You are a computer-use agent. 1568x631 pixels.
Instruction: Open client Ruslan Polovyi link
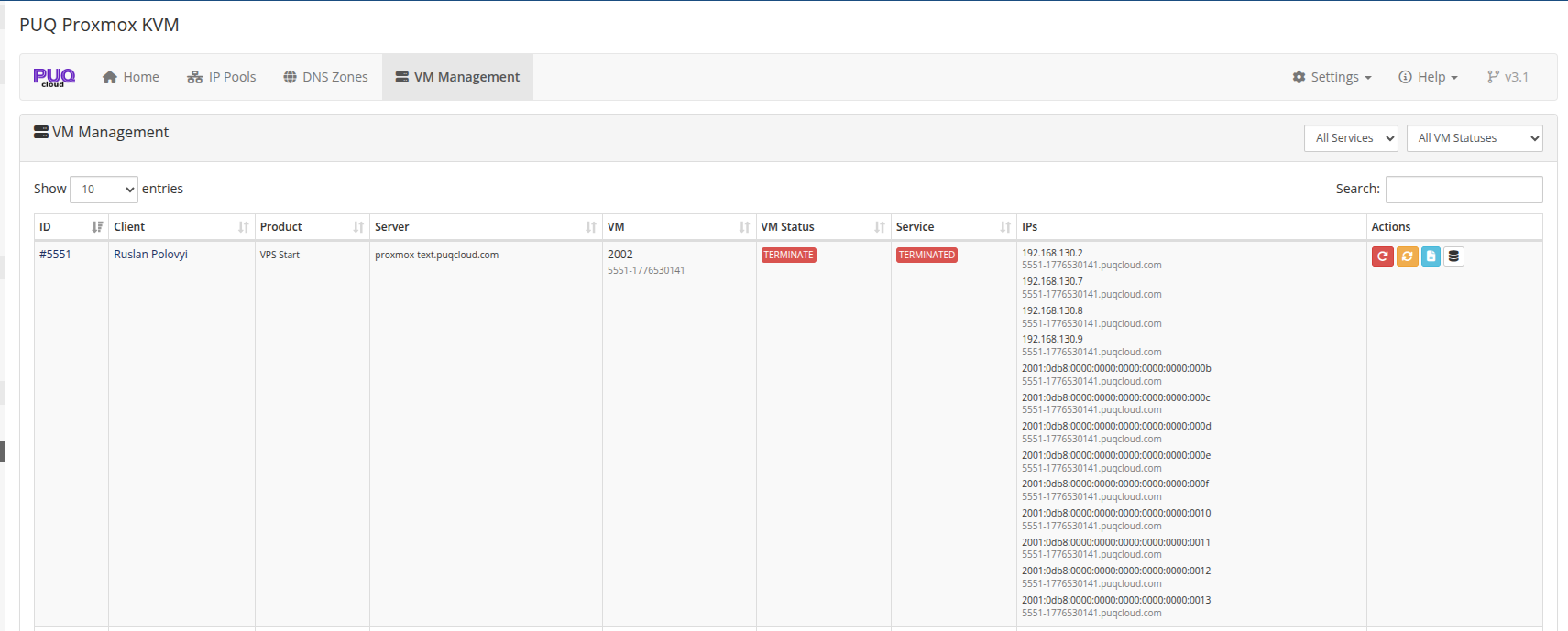[150, 255]
